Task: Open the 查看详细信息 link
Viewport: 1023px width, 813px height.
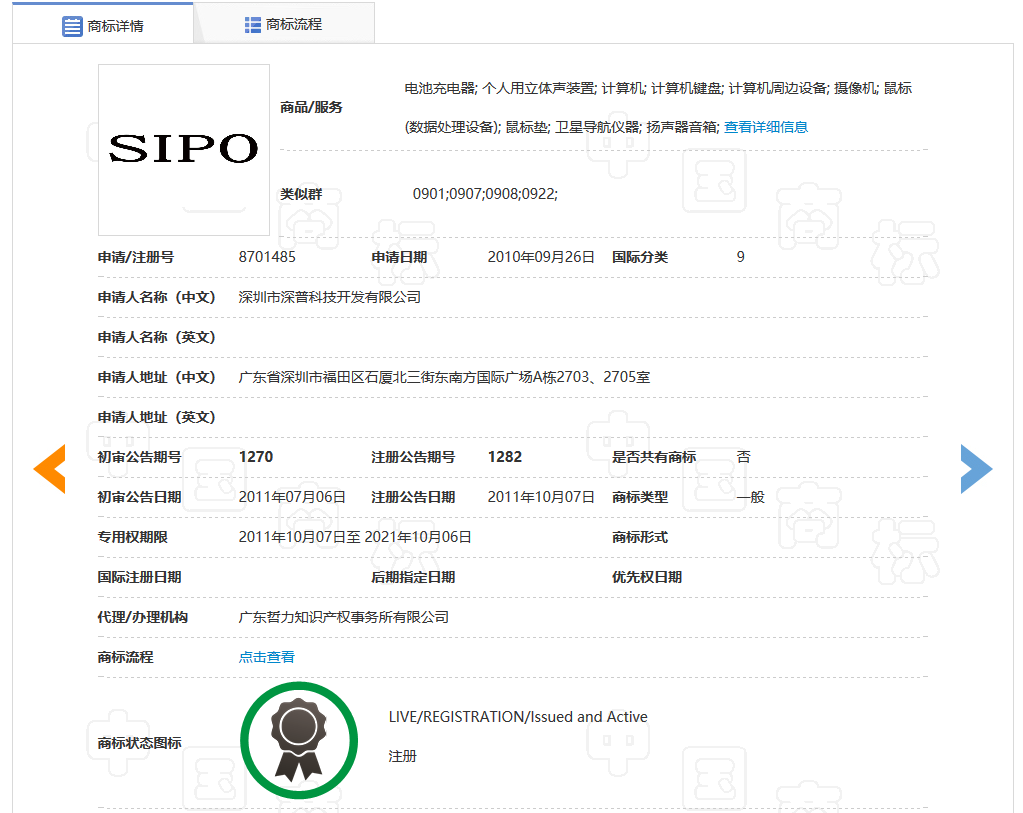Action: tap(766, 127)
